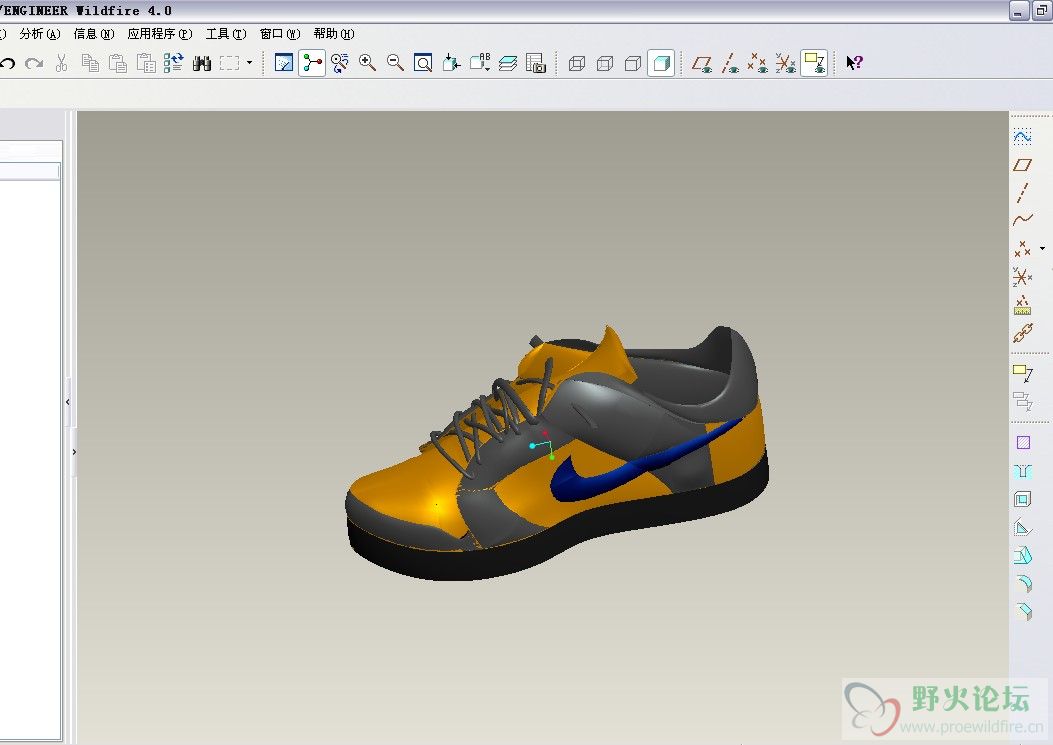Open the Layers tool
Screen dimensions: 1053x745
pos(508,62)
